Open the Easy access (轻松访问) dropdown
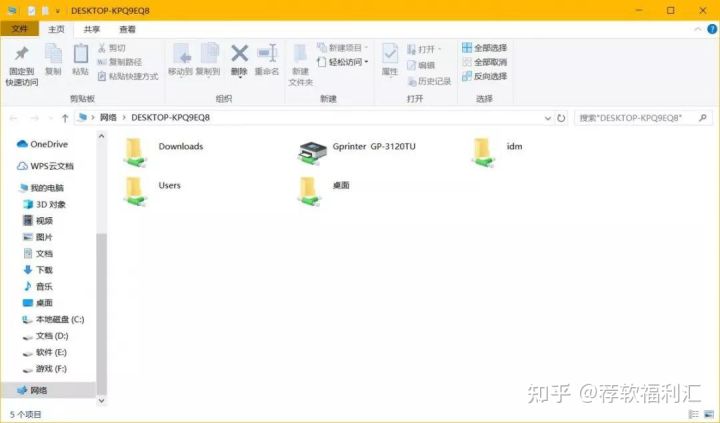 (x=343, y=62)
